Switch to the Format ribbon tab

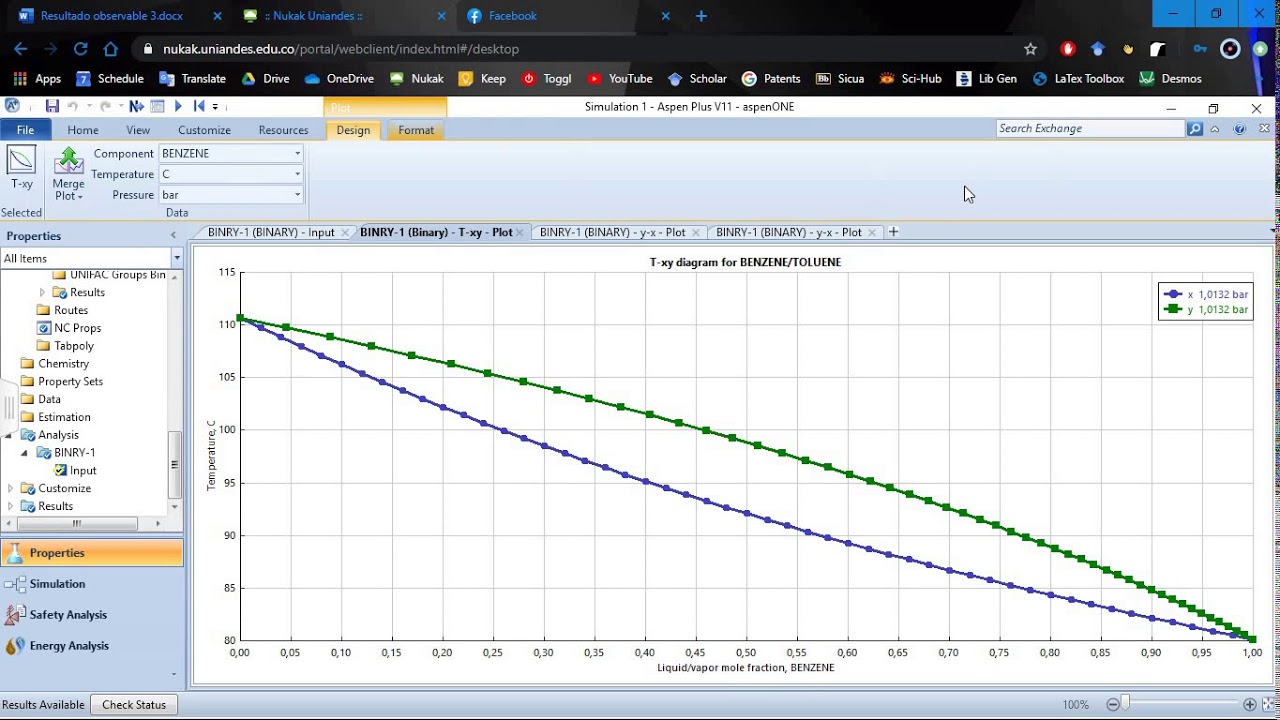[x=416, y=130]
